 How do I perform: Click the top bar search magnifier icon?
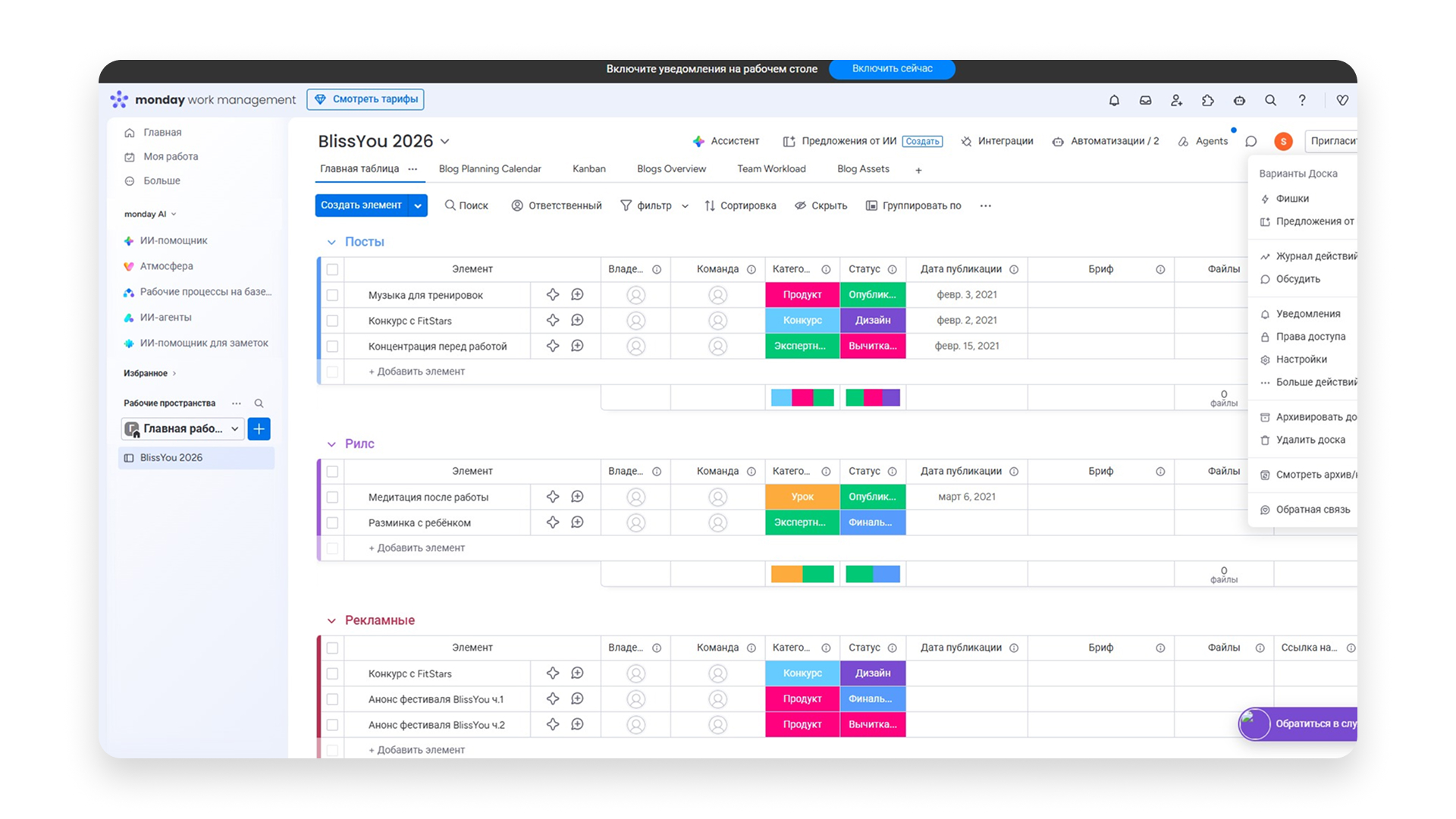coord(1270,100)
